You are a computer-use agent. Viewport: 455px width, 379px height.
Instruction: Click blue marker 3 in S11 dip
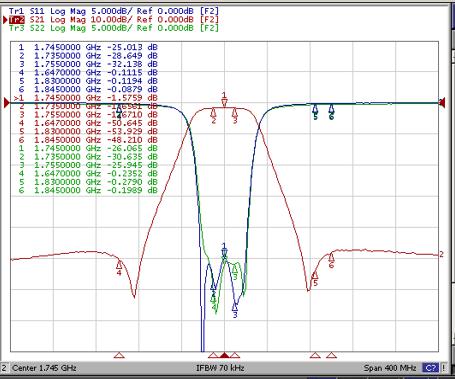[x=235, y=309]
